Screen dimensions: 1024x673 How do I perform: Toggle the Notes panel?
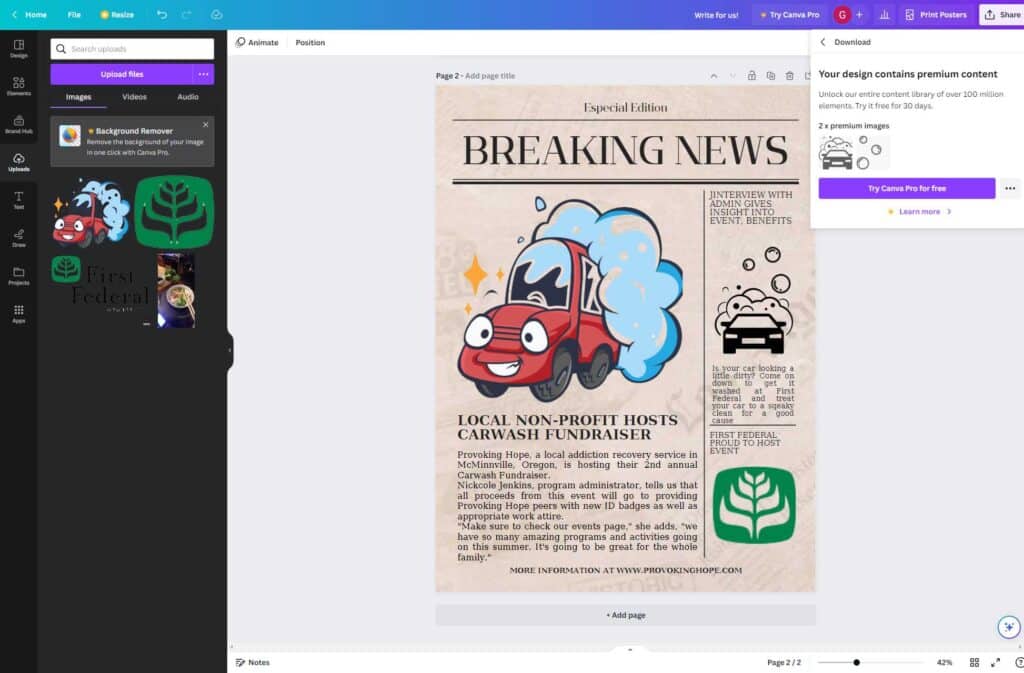click(252, 662)
